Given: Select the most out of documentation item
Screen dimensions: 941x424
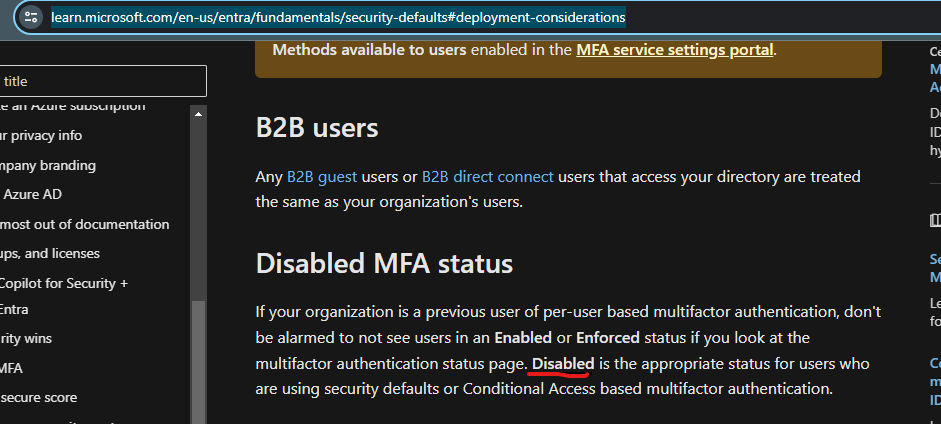Looking at the screenshot, I should pos(84,224).
